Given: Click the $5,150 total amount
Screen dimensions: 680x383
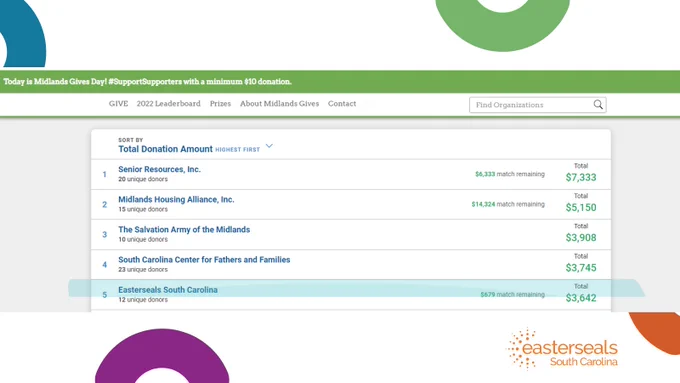Looking at the screenshot, I should coord(581,208).
